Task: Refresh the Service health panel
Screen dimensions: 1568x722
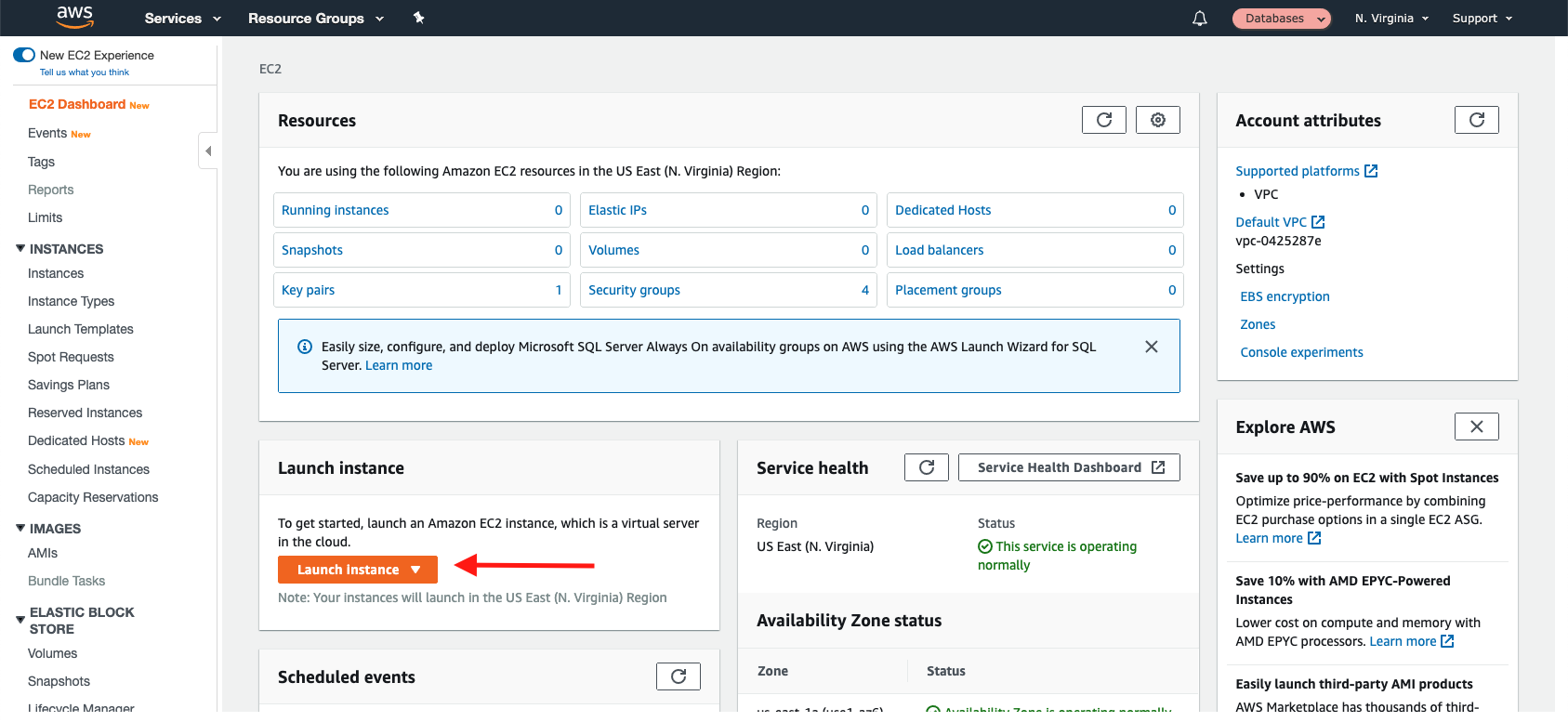Action: pos(927,467)
